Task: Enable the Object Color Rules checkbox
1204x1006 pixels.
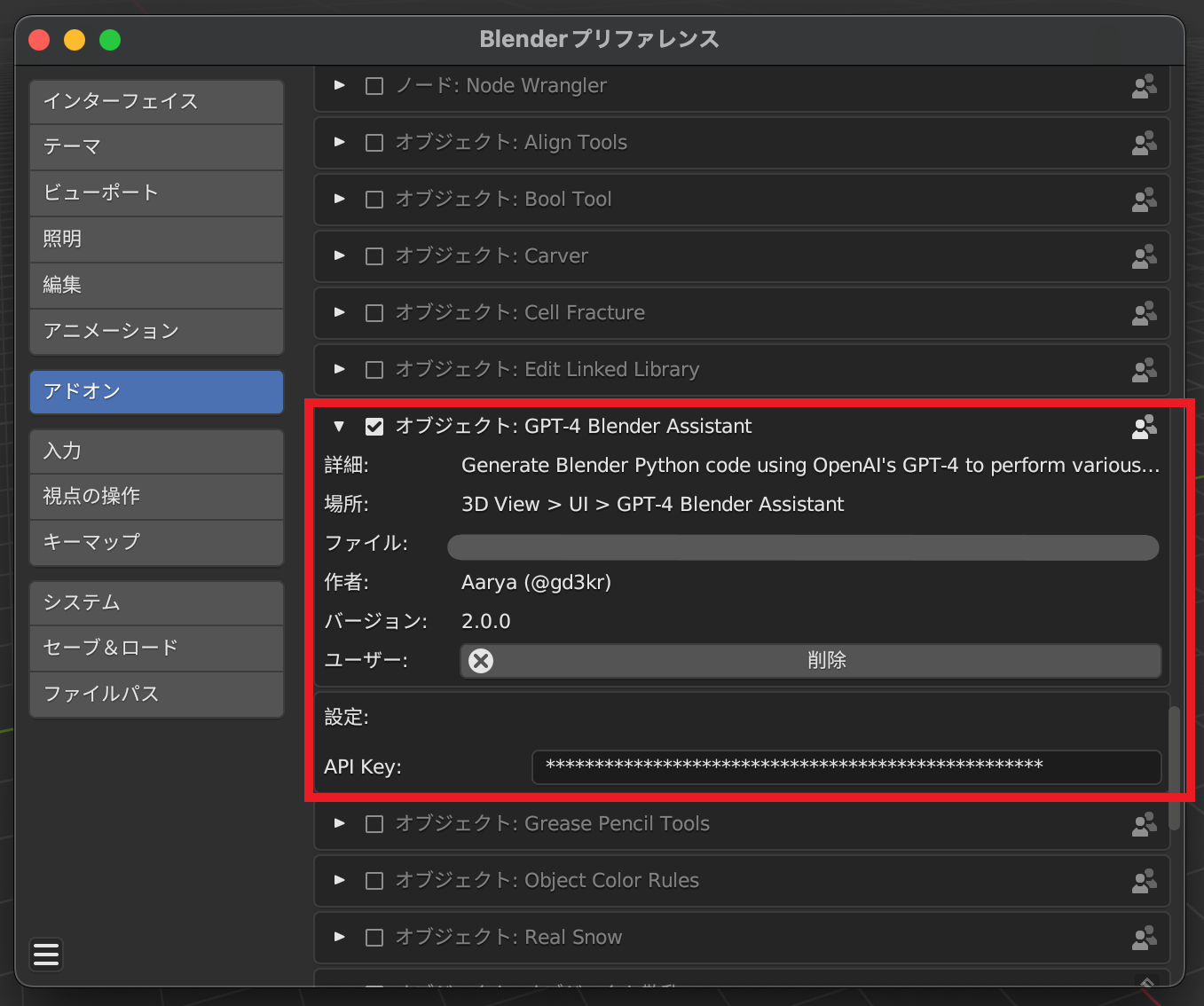Action: (x=374, y=881)
